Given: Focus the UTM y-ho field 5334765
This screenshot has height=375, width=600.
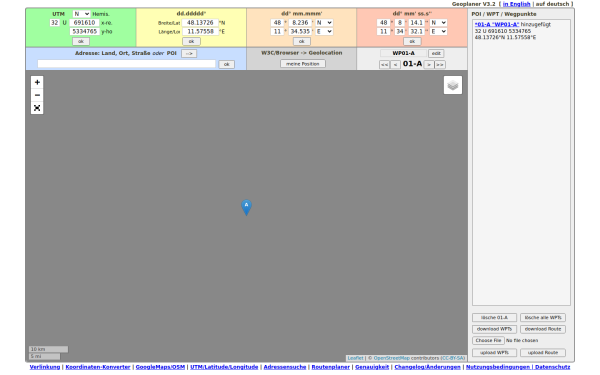Looking at the screenshot, I should [x=85, y=31].
